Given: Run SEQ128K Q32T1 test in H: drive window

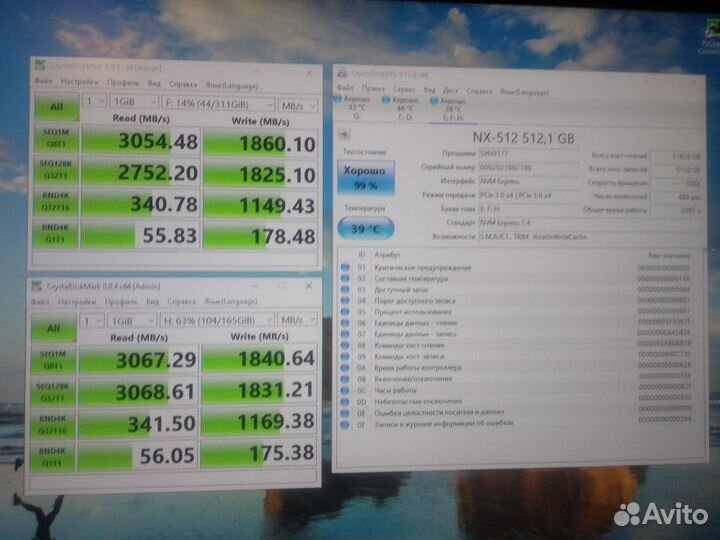Looking at the screenshot, I should click(53, 392).
